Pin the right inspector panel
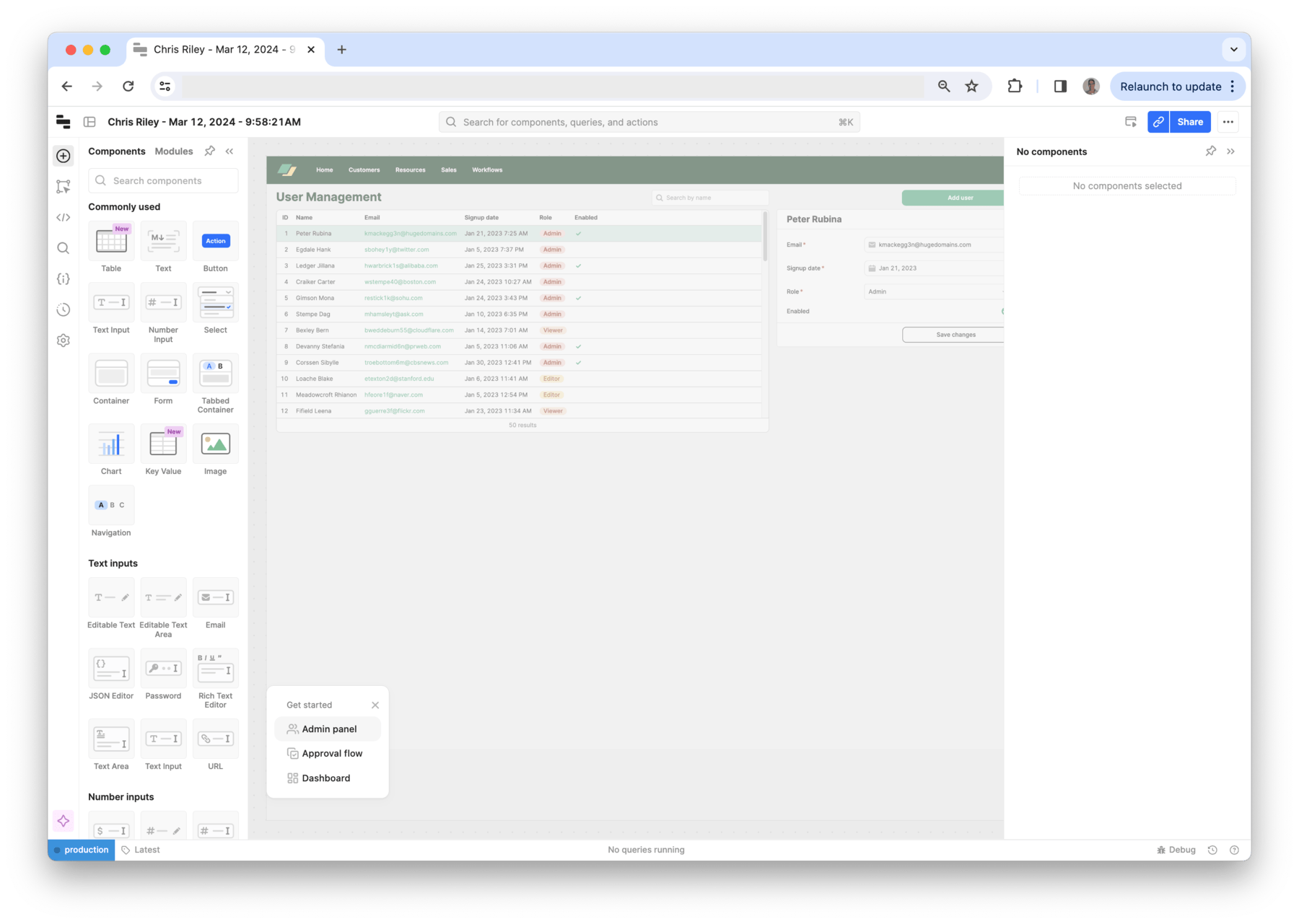Image resolution: width=1299 pixels, height=924 pixels. (1211, 151)
